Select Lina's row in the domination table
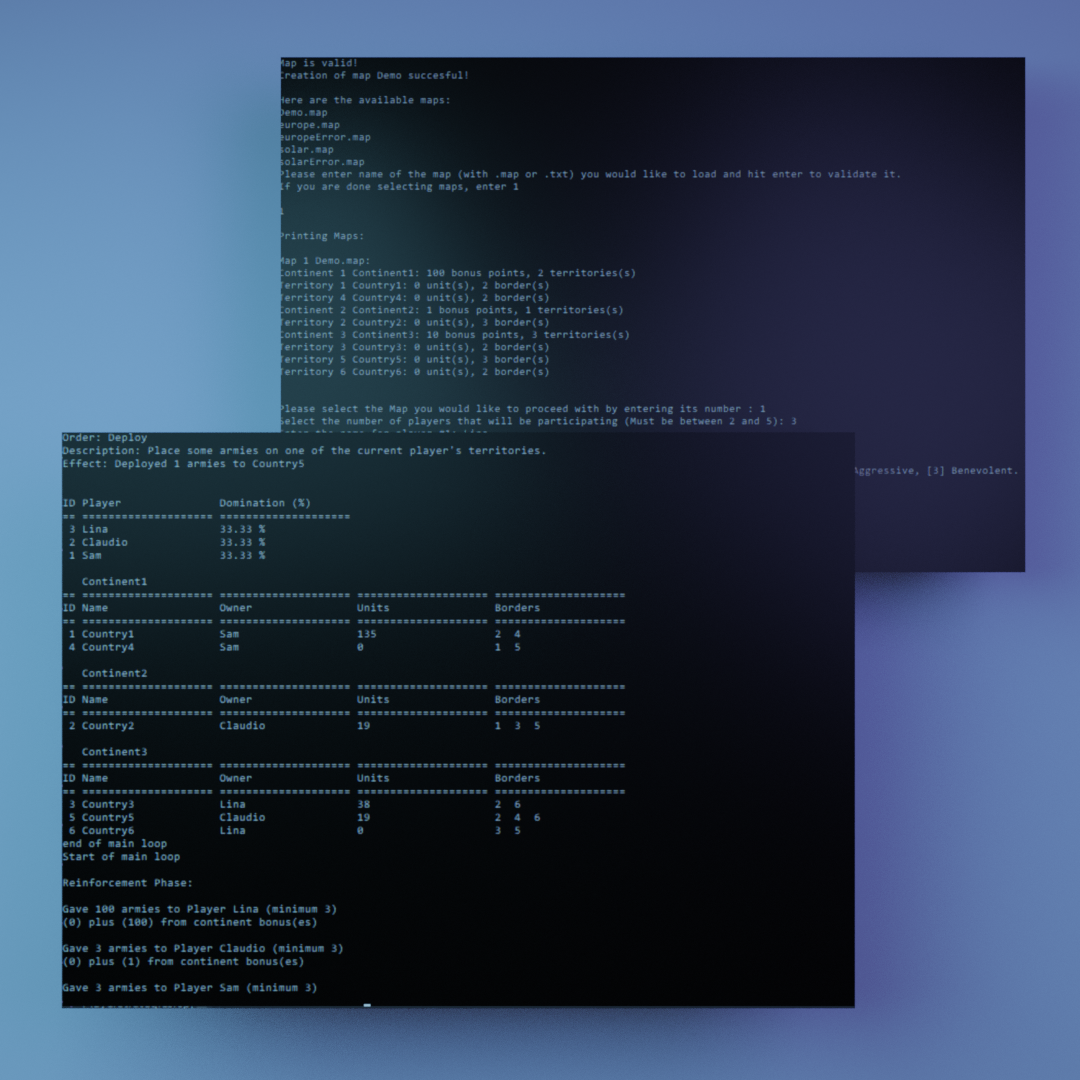Screen dimensions: 1080x1080 (x=95, y=529)
